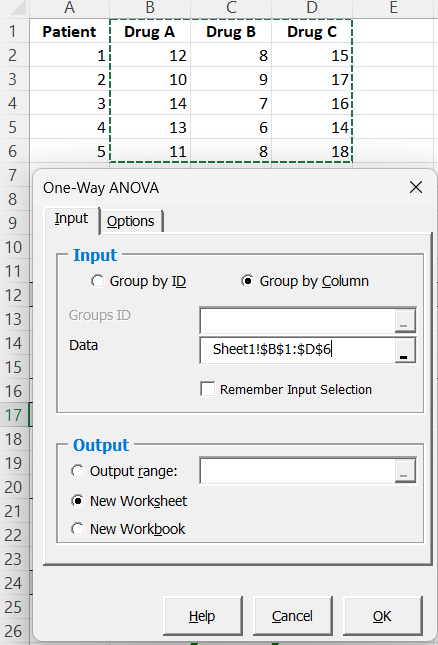Click the Output range text field
This screenshot has width=438, height=645.
(x=298, y=471)
